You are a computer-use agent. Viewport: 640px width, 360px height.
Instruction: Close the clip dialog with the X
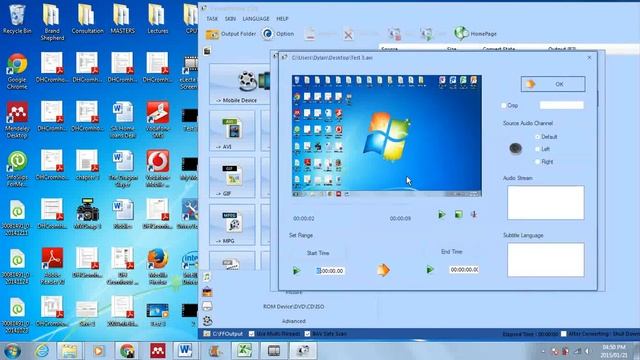pyautogui.click(x=589, y=58)
